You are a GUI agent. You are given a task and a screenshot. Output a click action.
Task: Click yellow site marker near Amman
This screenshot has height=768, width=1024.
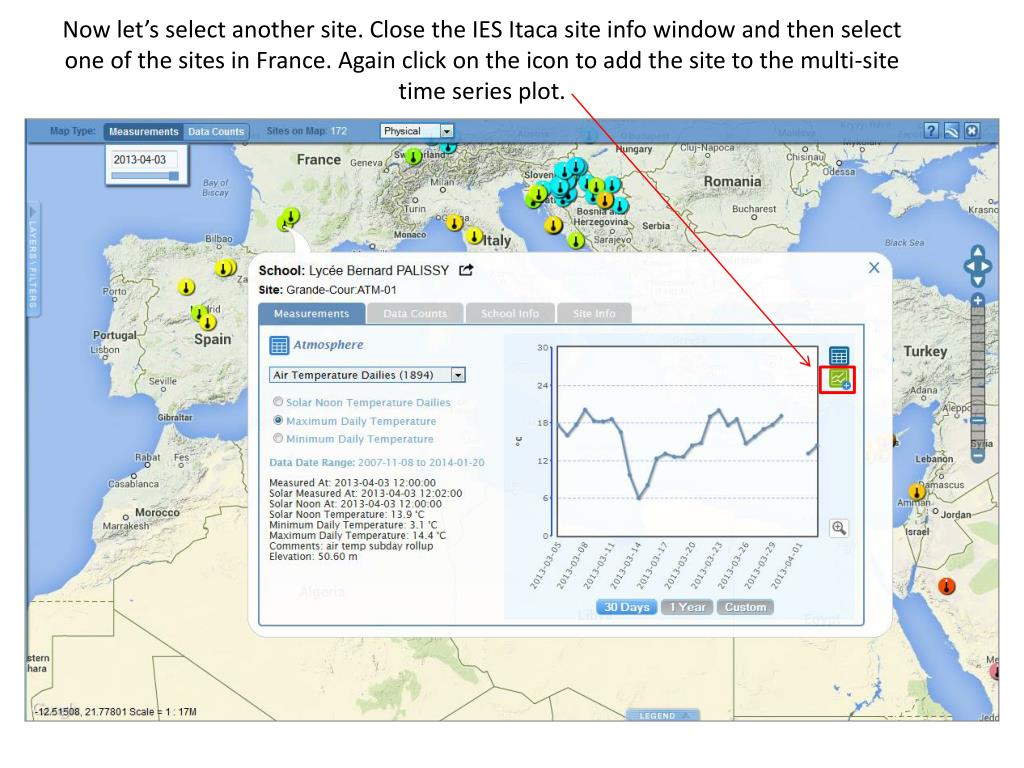click(917, 491)
